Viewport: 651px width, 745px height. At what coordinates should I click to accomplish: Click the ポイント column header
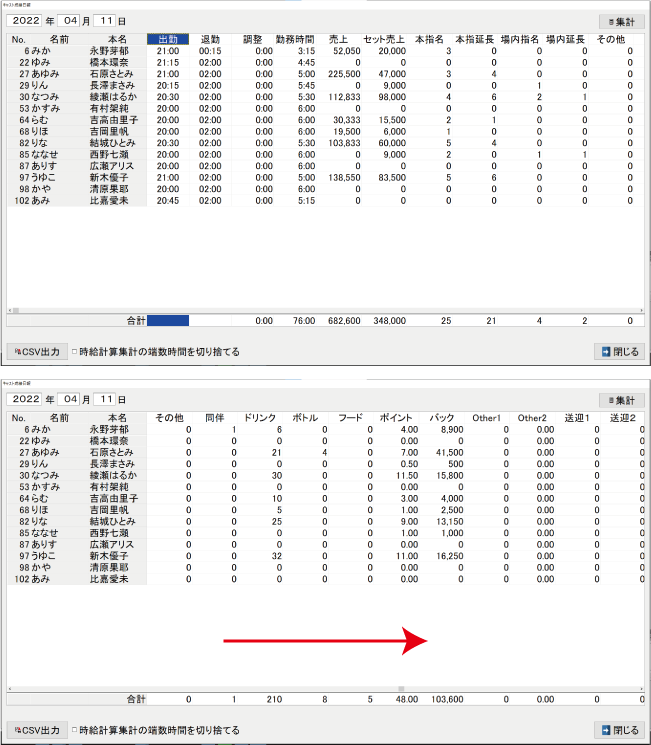point(396,418)
